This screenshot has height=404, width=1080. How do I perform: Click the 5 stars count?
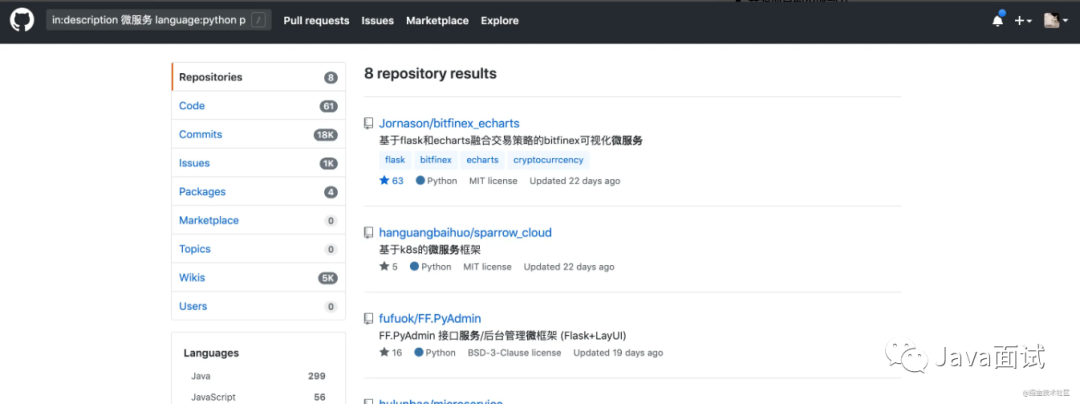(388, 266)
